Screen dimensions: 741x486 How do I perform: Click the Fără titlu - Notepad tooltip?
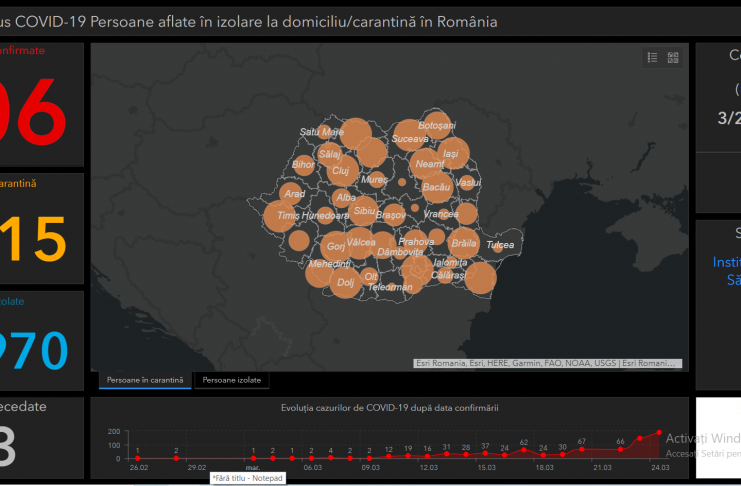tap(247, 478)
